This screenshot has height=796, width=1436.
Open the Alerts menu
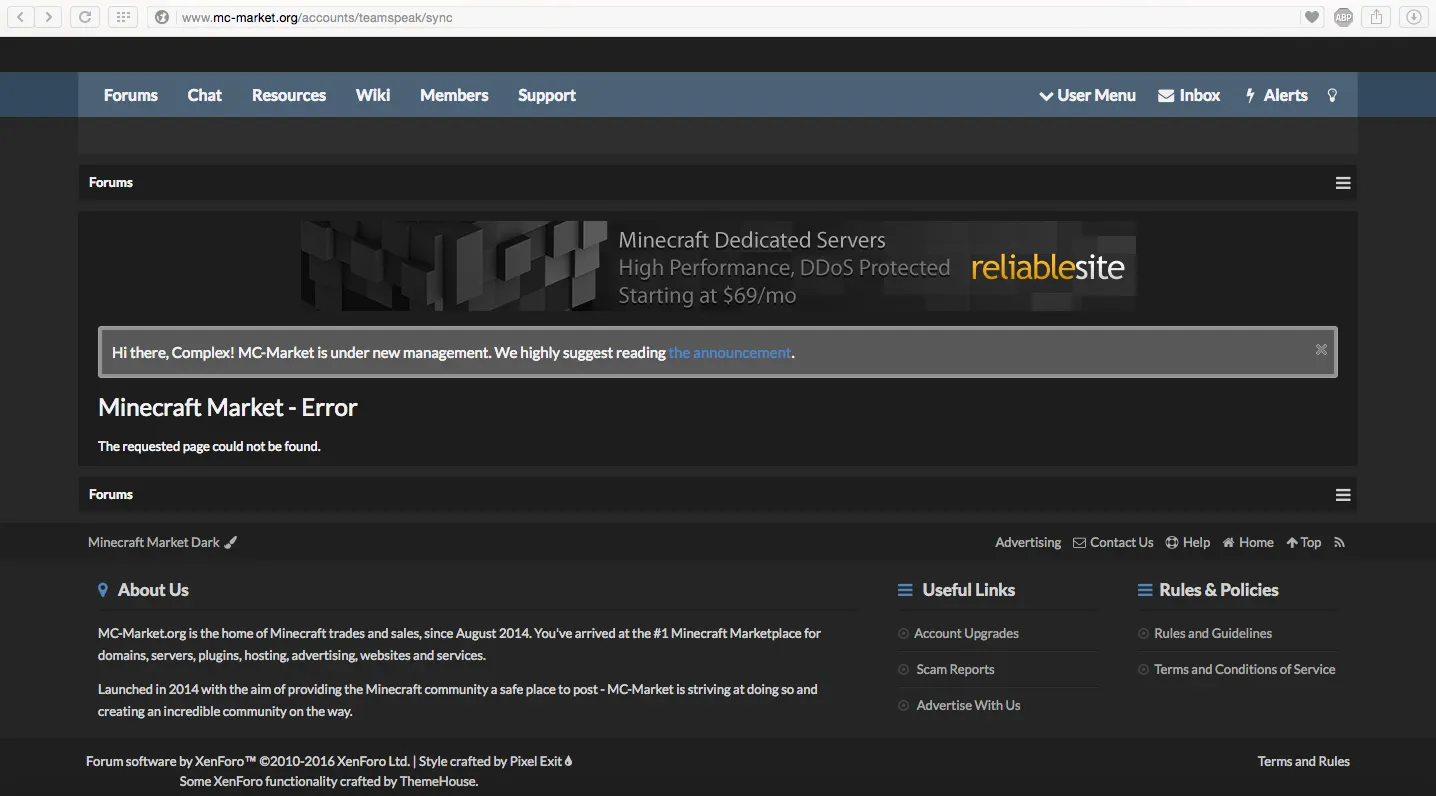coord(1276,95)
